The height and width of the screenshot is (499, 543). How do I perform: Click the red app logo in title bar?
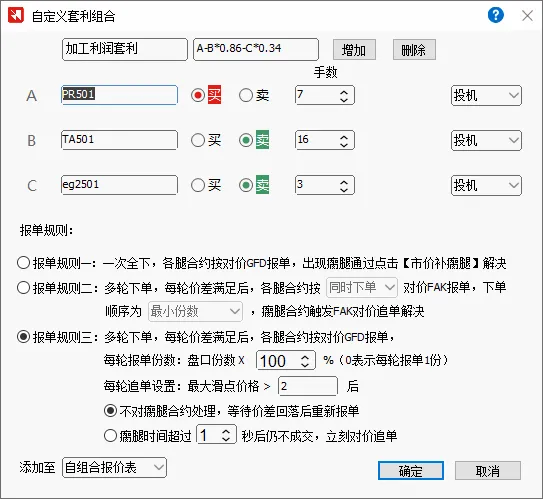[x=16, y=15]
